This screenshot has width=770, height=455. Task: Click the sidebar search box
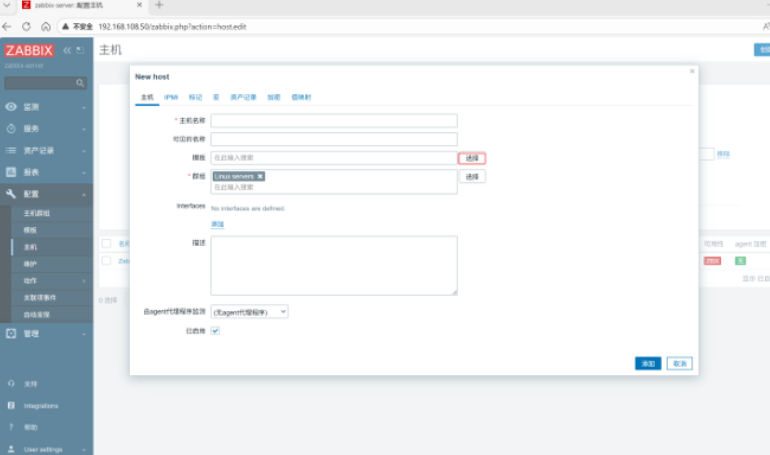click(x=45, y=83)
